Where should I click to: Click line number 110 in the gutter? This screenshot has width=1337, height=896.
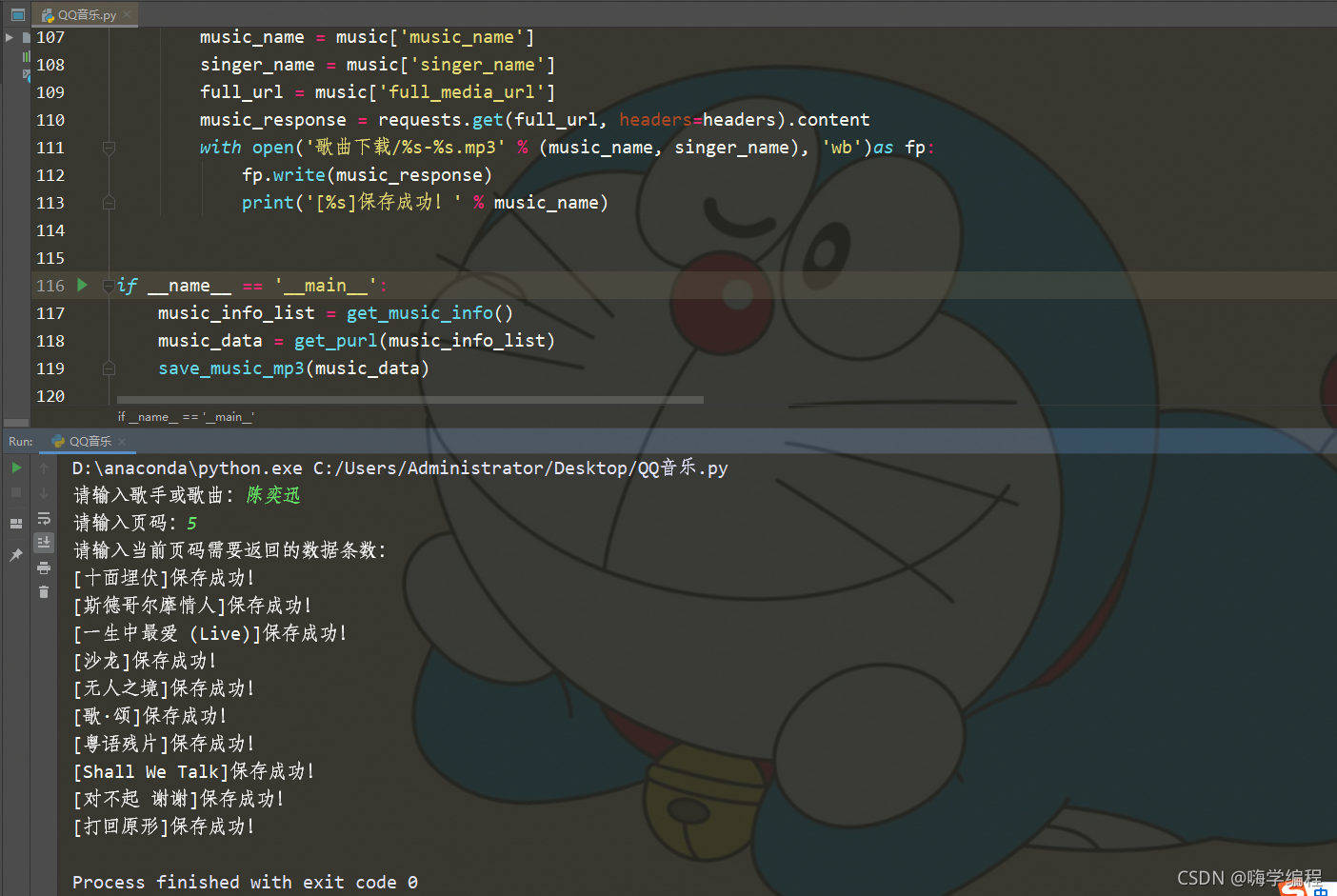pos(50,120)
